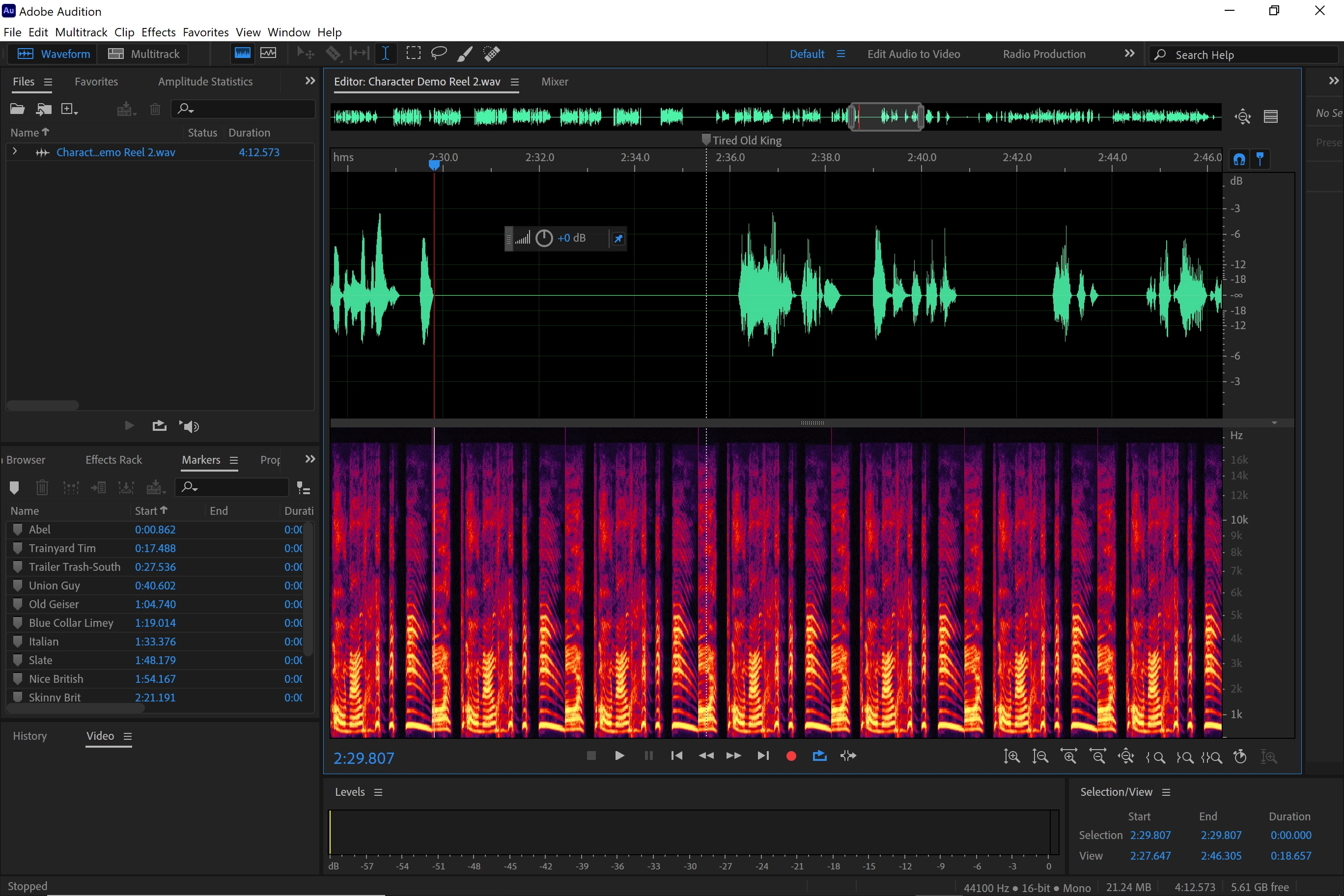Select the Radio Production workspace
The width and height of the screenshot is (1344, 896).
[x=1043, y=54]
